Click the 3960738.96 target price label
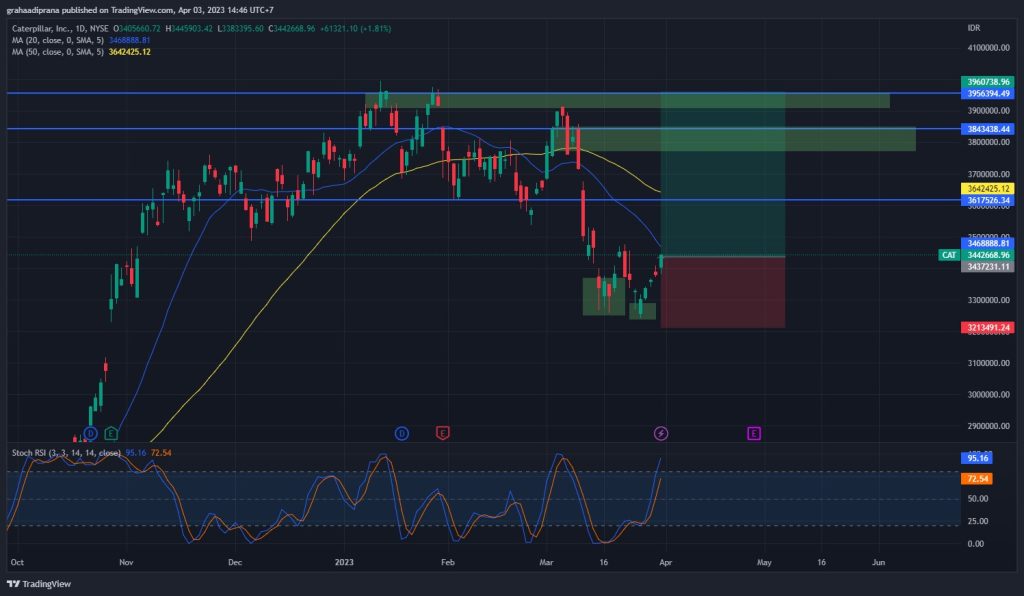Viewport: 1024px width, 596px height. tap(987, 82)
